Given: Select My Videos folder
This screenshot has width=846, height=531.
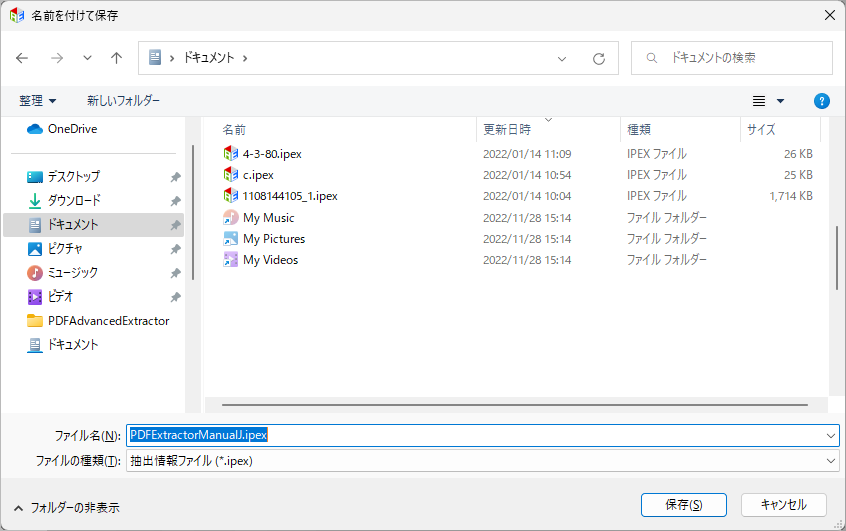Looking at the screenshot, I should click(x=270, y=260).
